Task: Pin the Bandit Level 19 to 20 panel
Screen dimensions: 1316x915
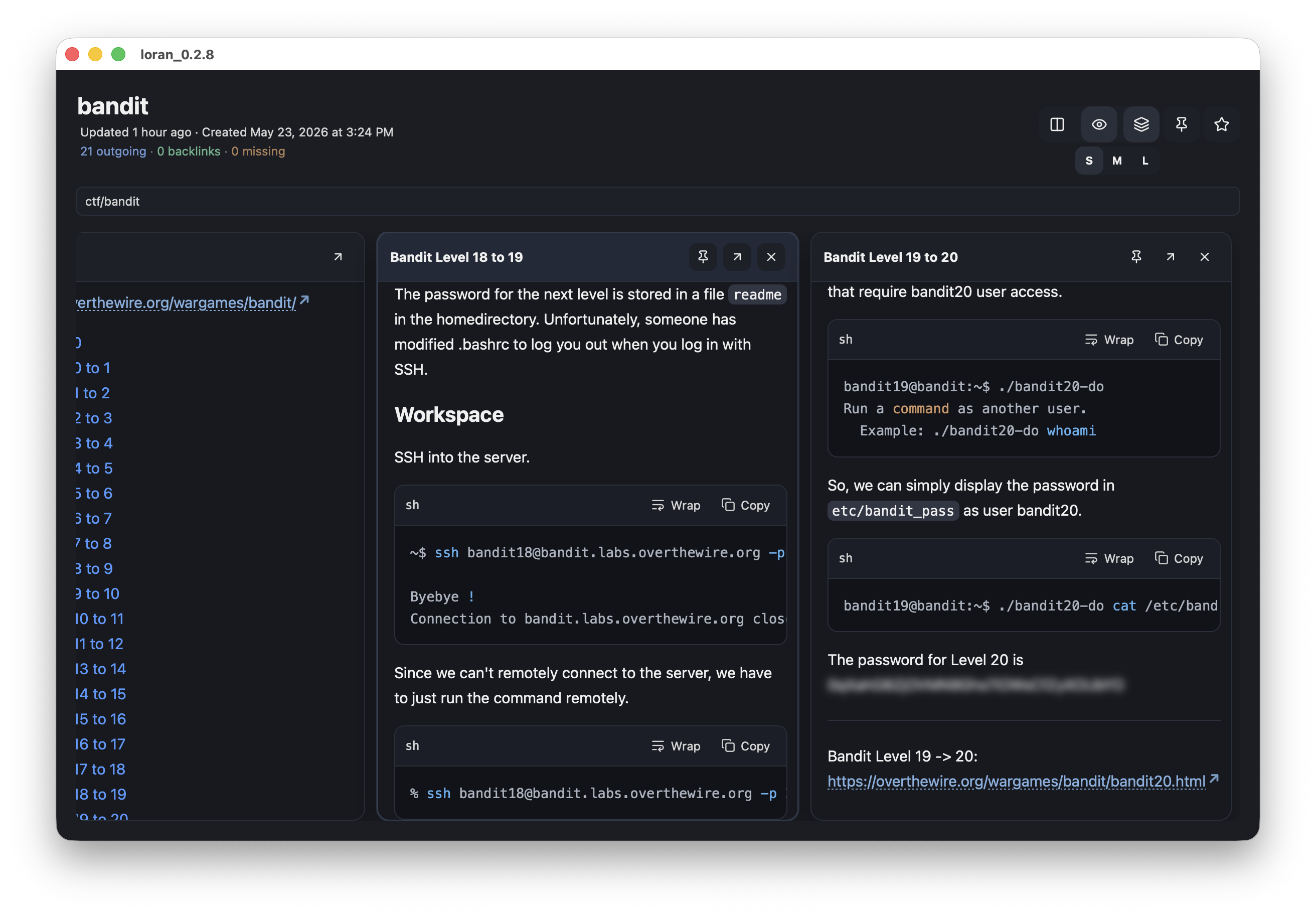Action: [x=1136, y=257]
